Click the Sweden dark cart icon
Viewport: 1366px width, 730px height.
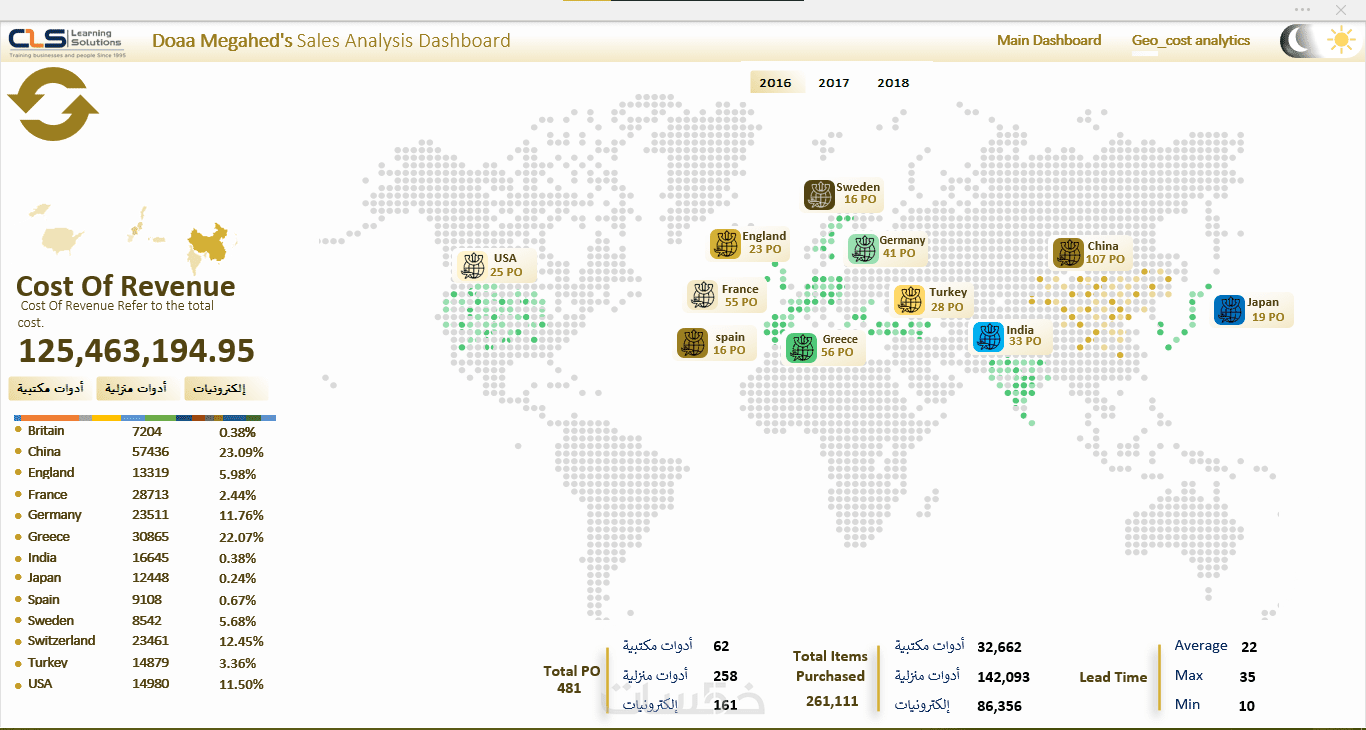(x=819, y=195)
